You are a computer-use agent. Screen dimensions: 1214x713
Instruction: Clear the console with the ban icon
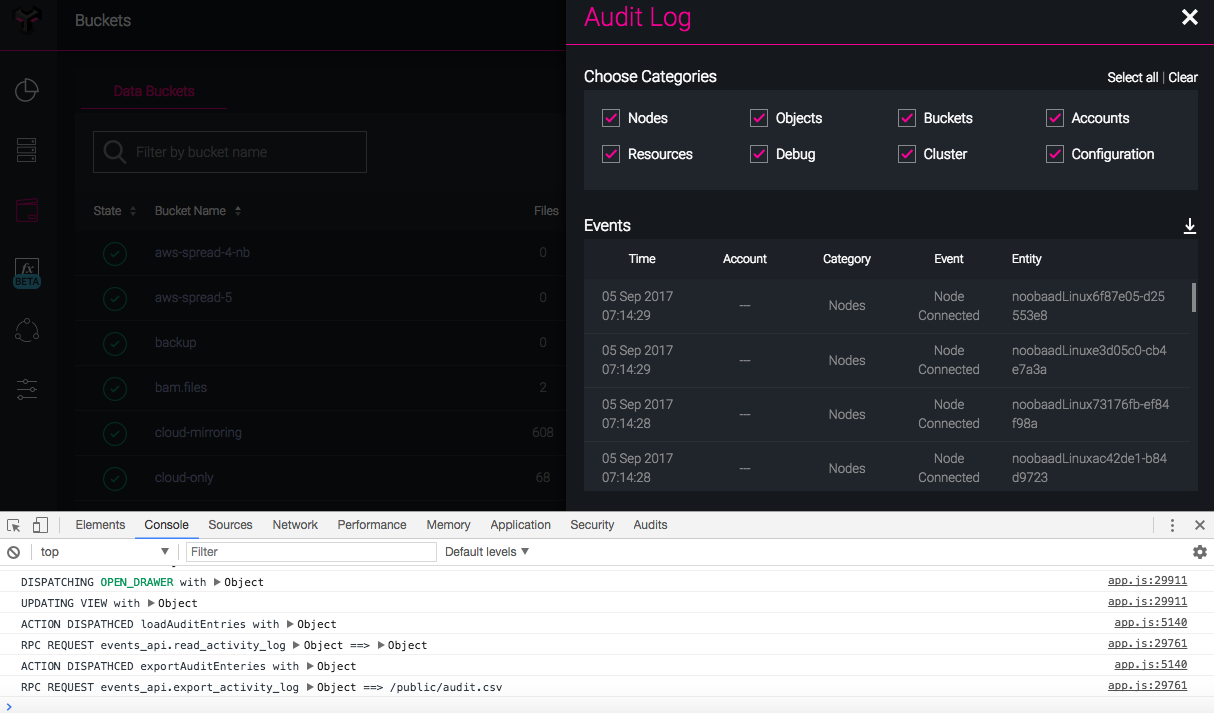14,552
